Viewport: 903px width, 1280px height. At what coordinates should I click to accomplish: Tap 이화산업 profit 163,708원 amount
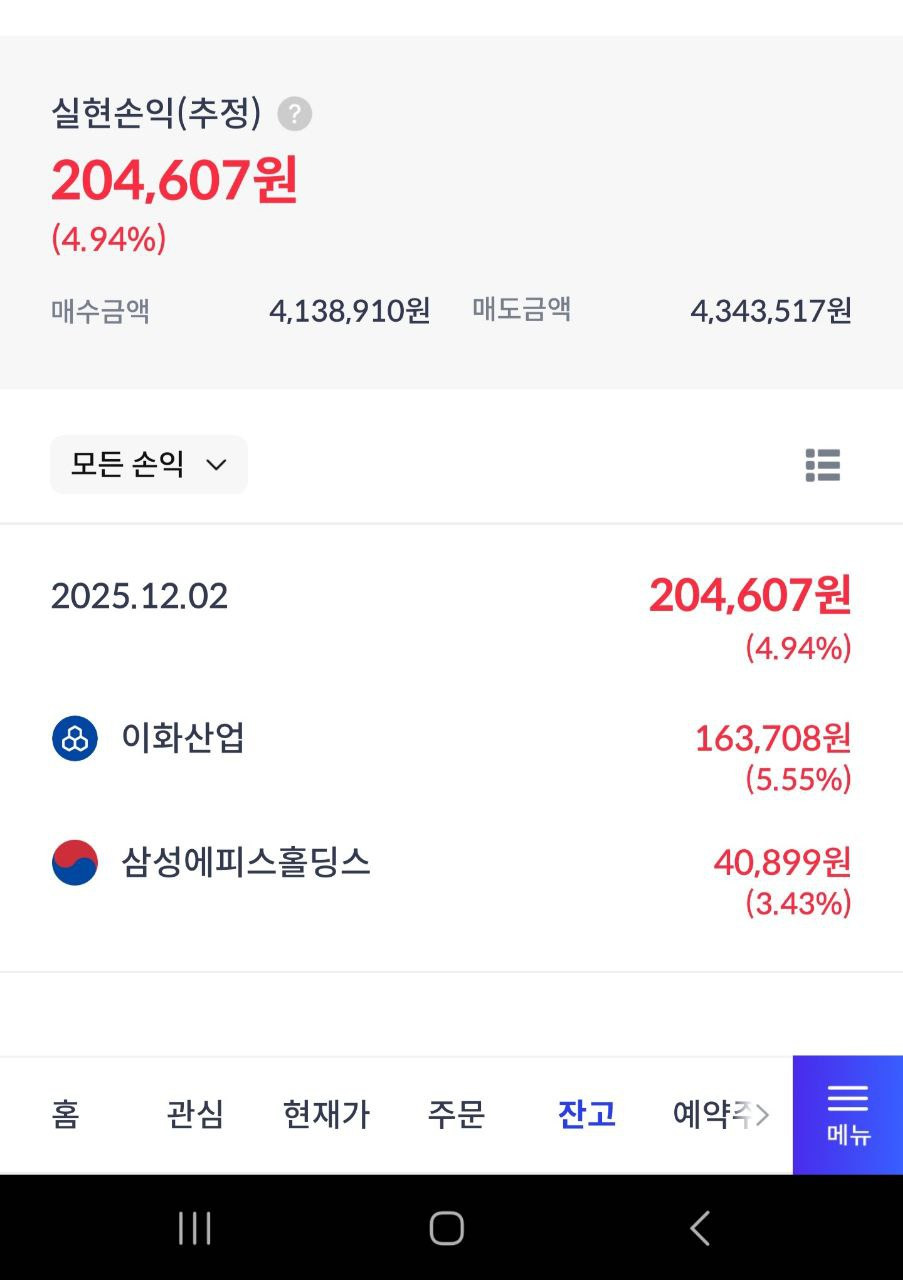pos(772,739)
